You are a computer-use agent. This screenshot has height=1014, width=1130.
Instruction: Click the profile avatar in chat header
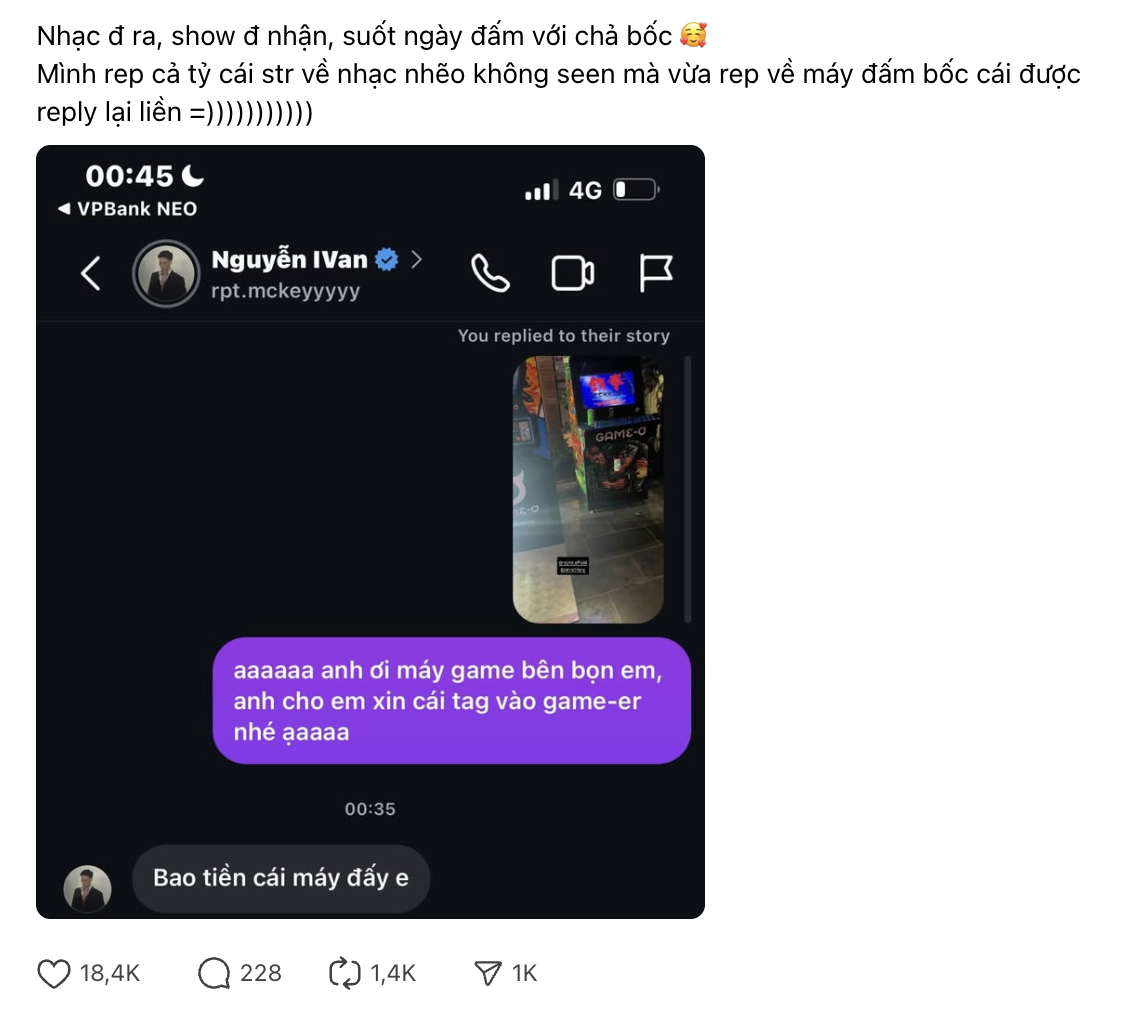coord(166,273)
